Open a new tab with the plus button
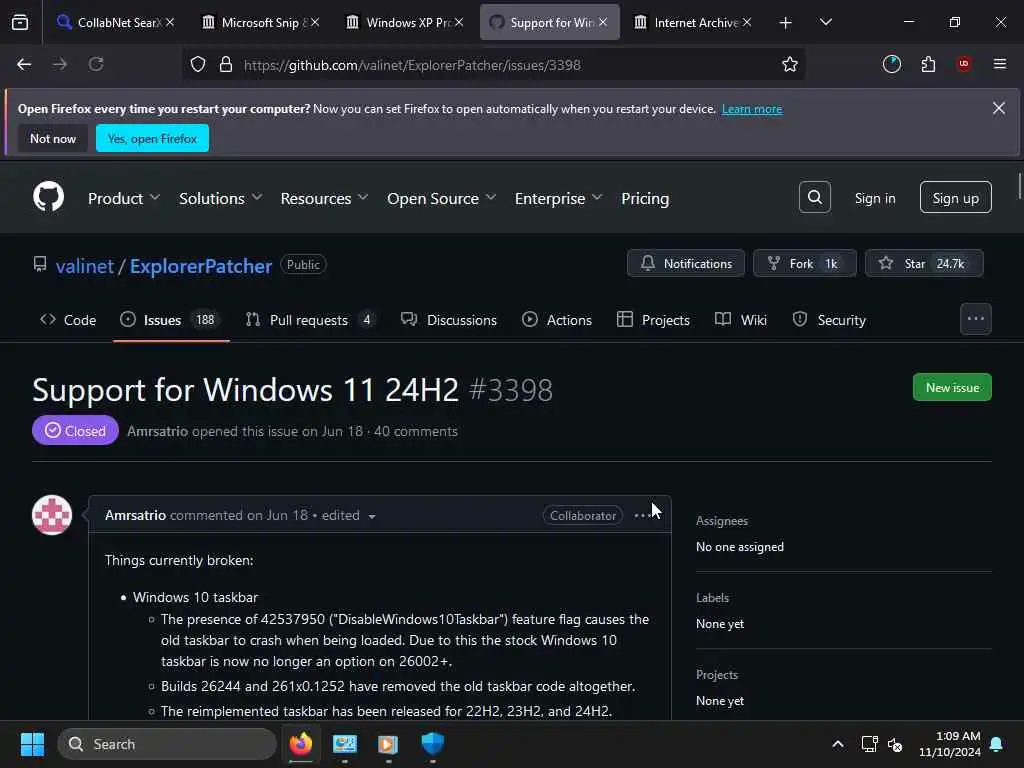Viewport: 1024px width, 768px height. point(786,23)
